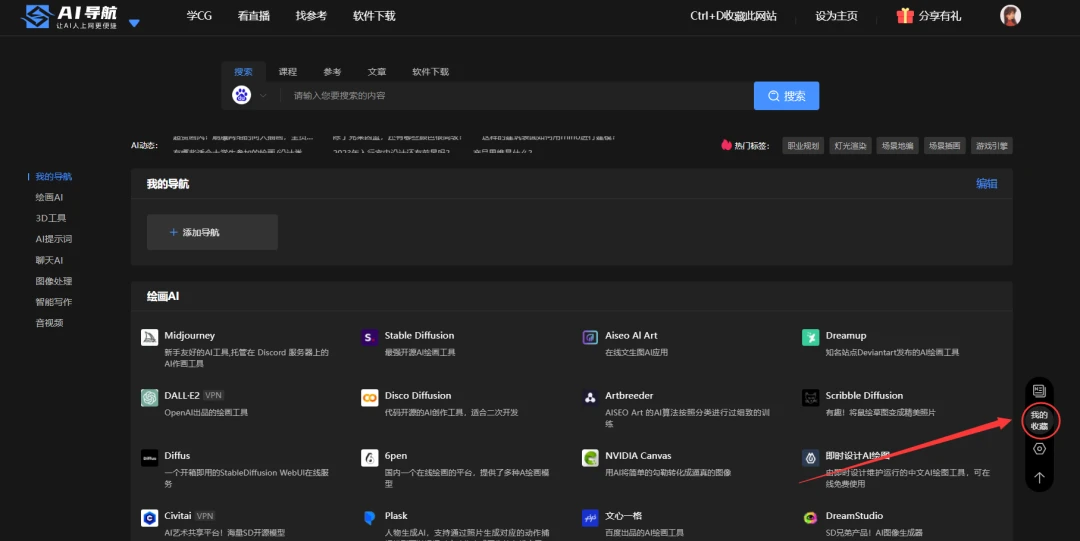Open the Diffus icon
1080x541 pixels.
click(x=149, y=458)
